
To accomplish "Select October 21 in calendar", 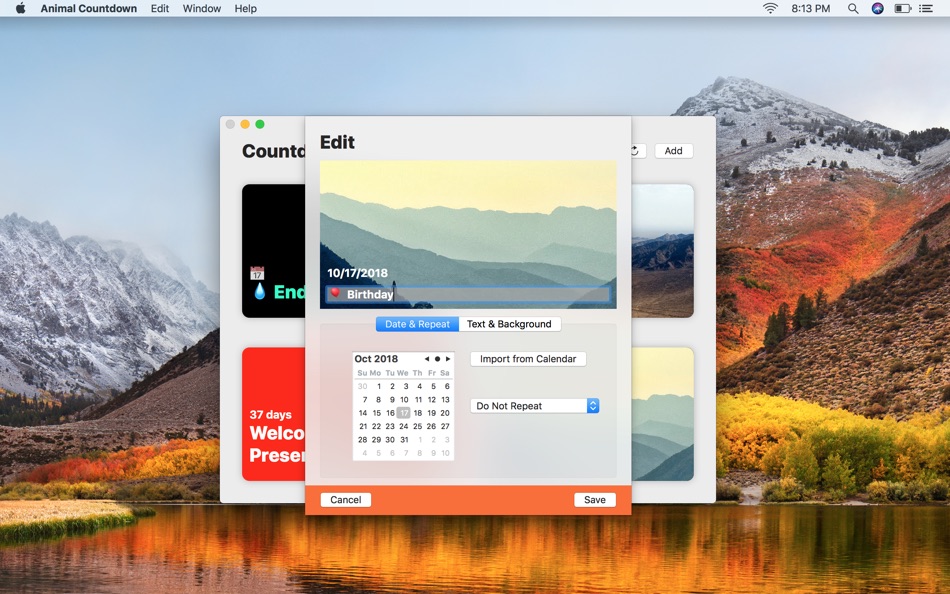I will (x=363, y=426).
